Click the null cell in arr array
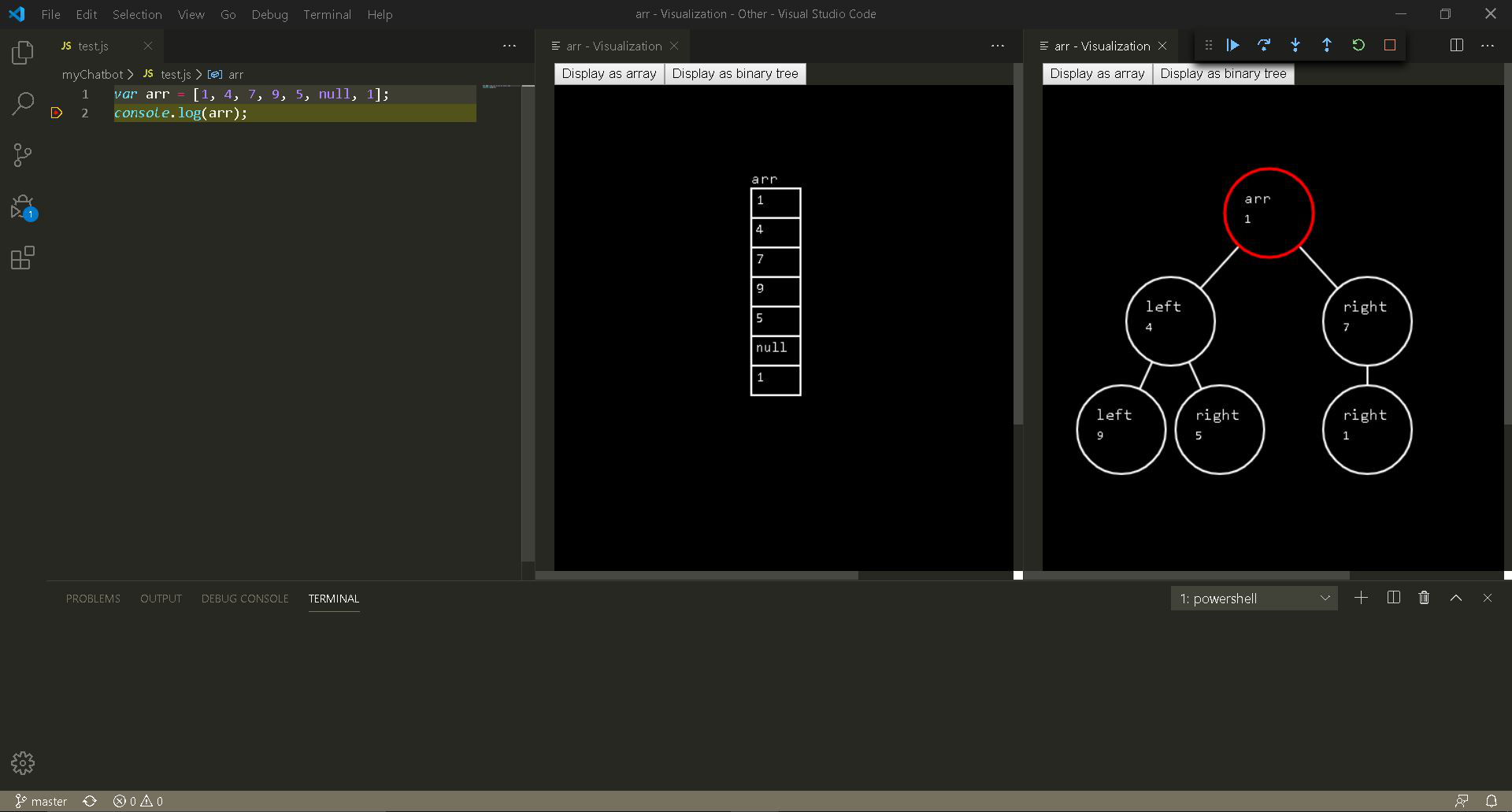 [x=776, y=350]
